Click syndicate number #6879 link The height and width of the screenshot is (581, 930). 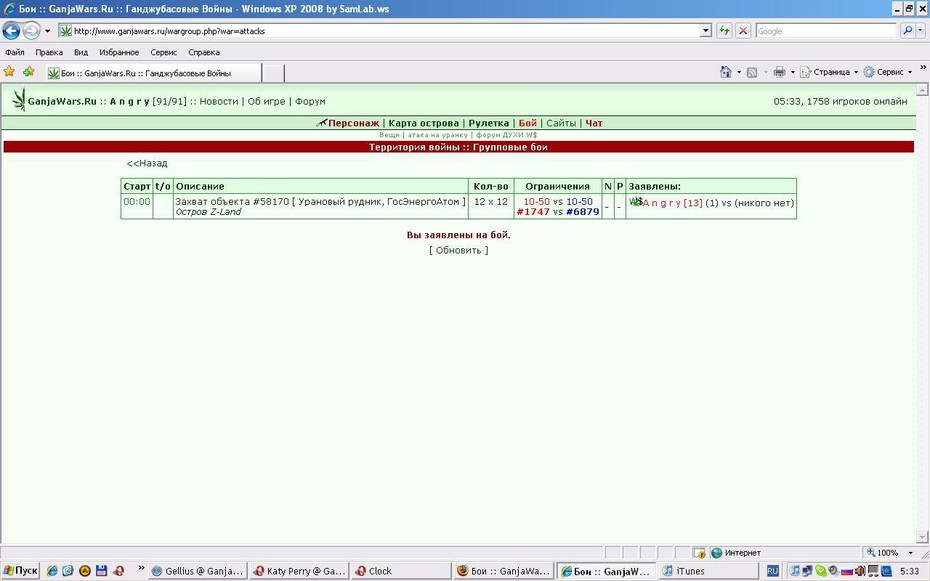click(x=582, y=212)
